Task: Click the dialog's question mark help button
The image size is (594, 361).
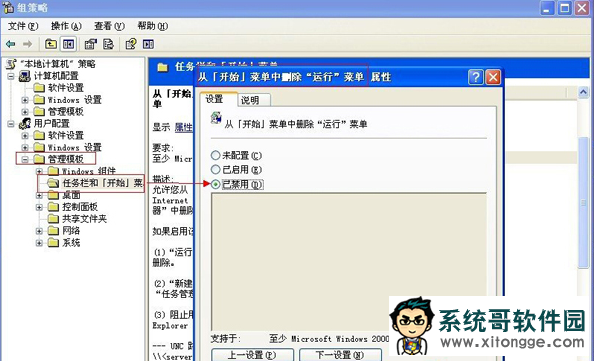Action: tap(475, 77)
